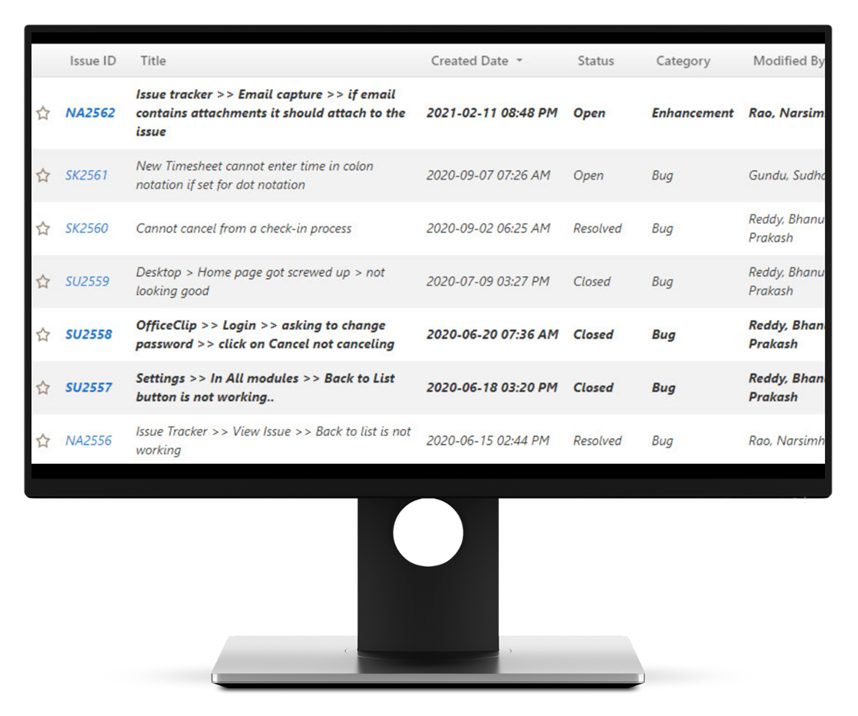Open the NA2556 issue link
The height and width of the screenshot is (716, 858).
point(88,440)
